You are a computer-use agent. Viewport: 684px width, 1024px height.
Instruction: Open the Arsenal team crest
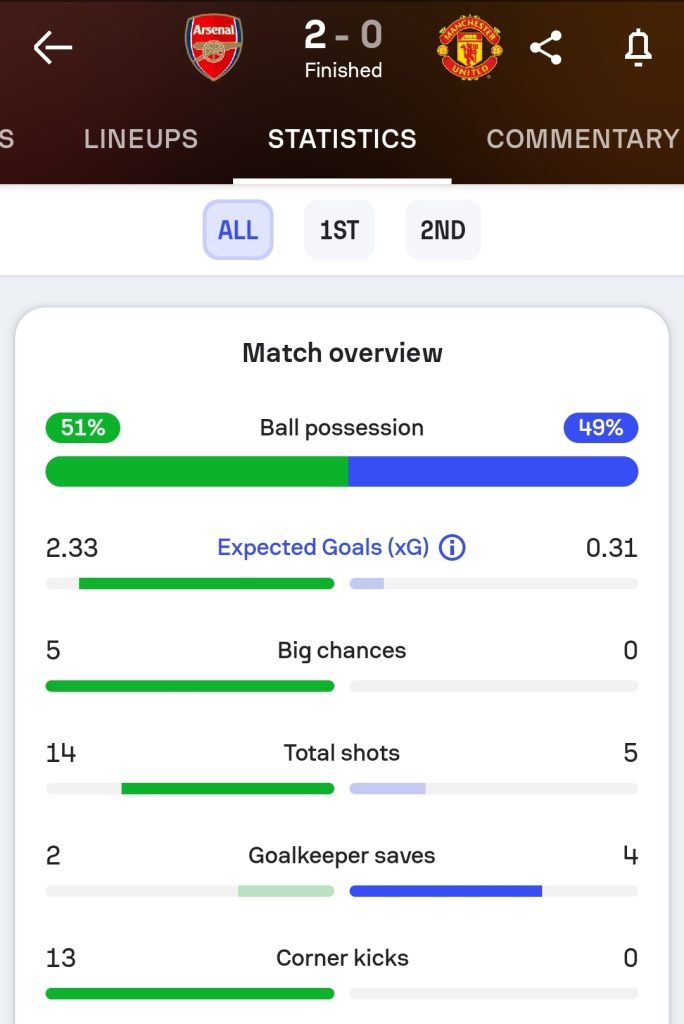pos(214,47)
